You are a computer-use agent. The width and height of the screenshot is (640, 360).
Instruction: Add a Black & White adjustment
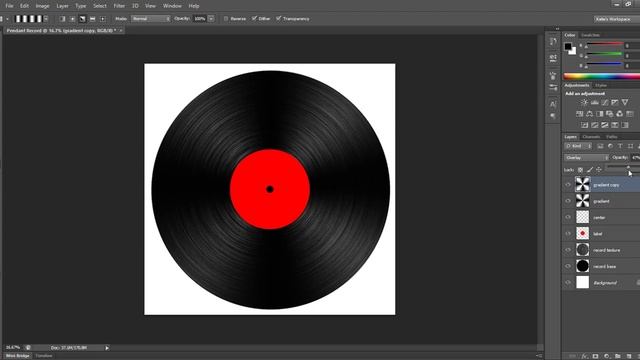click(x=600, y=114)
